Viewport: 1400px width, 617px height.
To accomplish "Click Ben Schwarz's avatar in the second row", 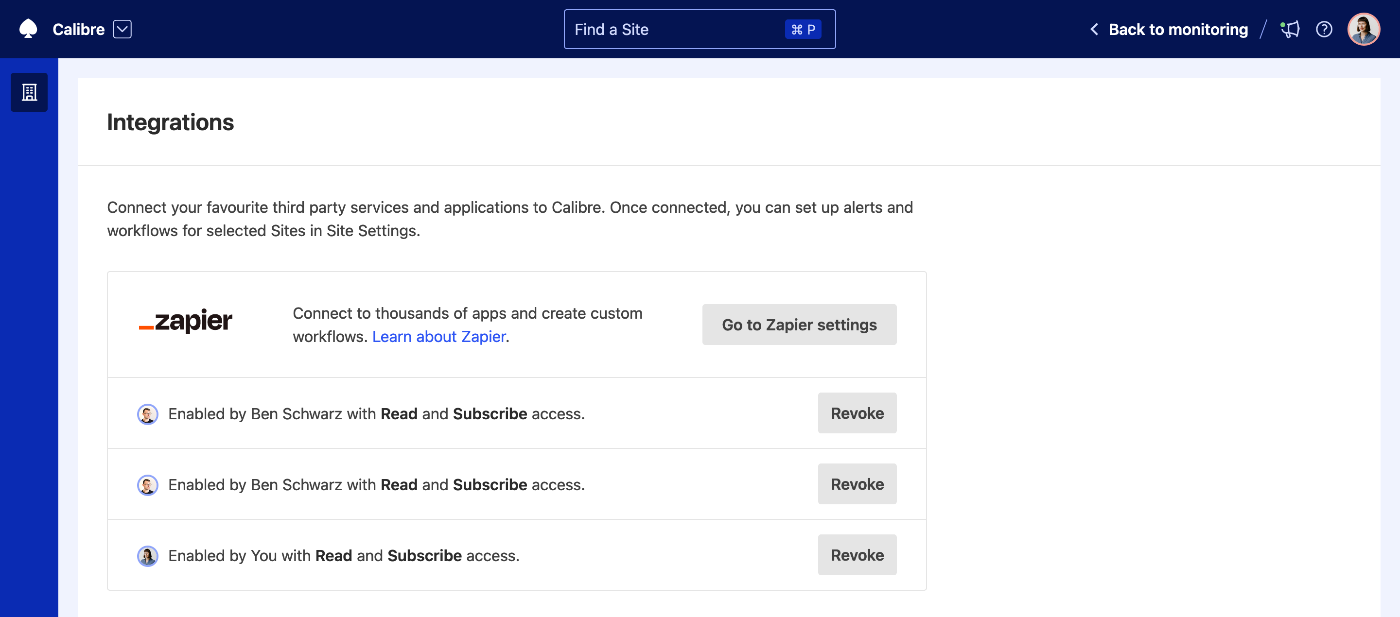I will (x=148, y=484).
